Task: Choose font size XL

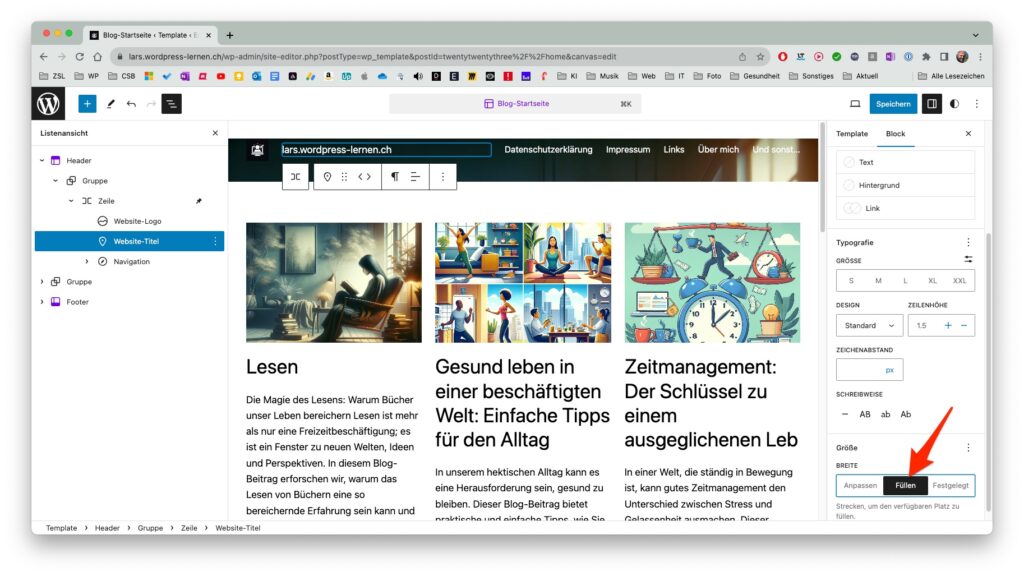Action: click(932, 281)
